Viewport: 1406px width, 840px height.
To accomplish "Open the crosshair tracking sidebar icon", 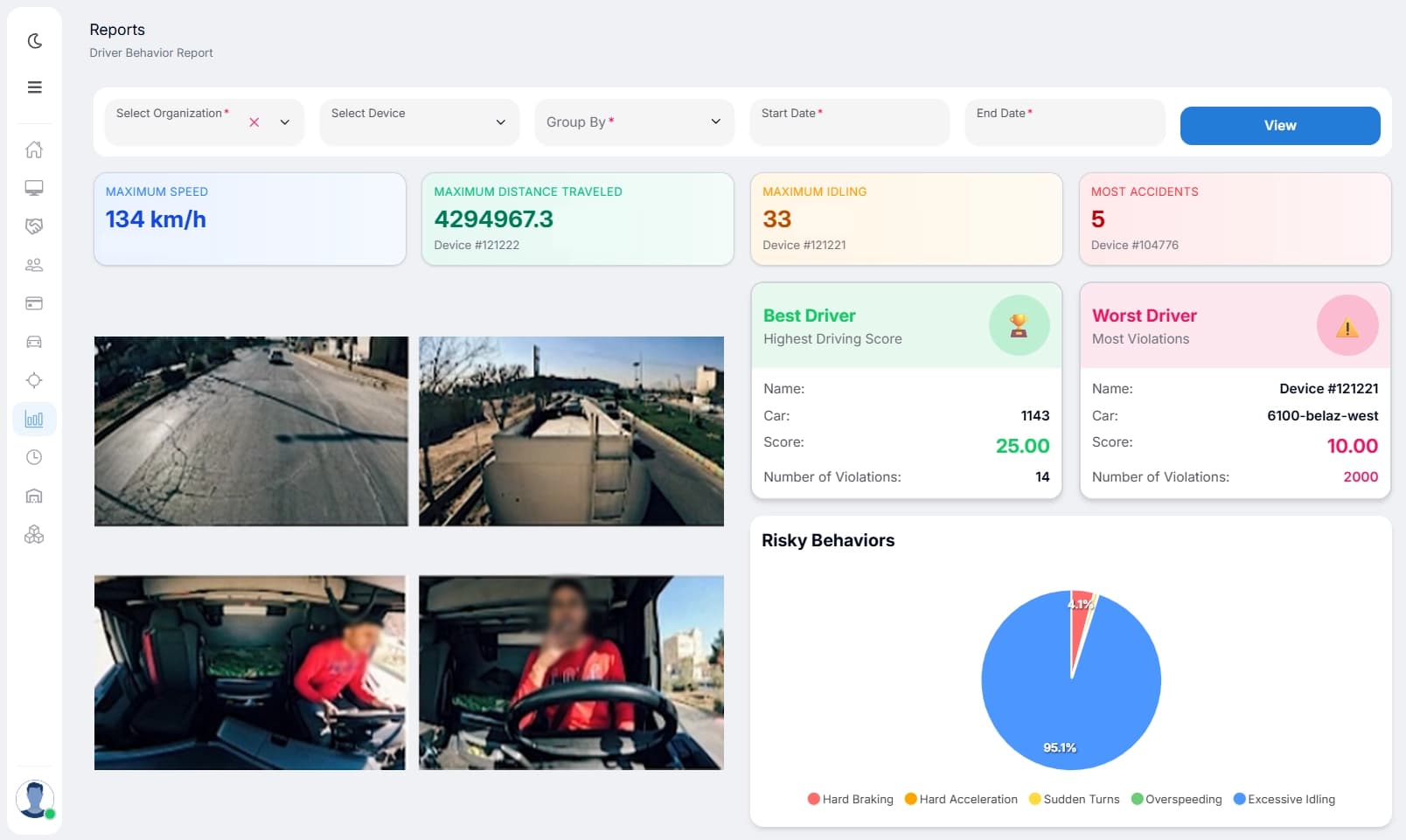I will click(x=34, y=380).
